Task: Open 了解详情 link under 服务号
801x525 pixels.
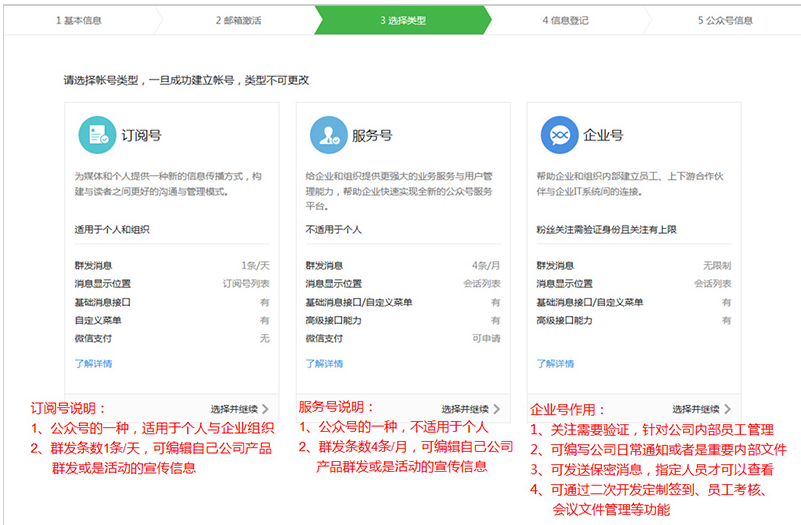Action: tap(324, 363)
